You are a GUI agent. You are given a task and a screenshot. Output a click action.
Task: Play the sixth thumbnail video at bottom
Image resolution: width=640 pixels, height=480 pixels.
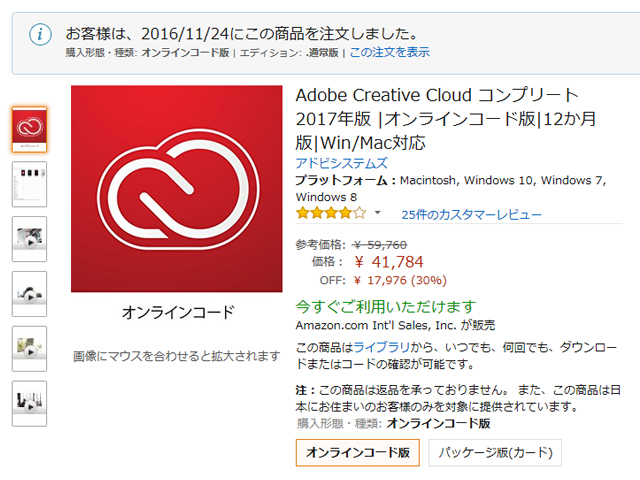coord(29,403)
